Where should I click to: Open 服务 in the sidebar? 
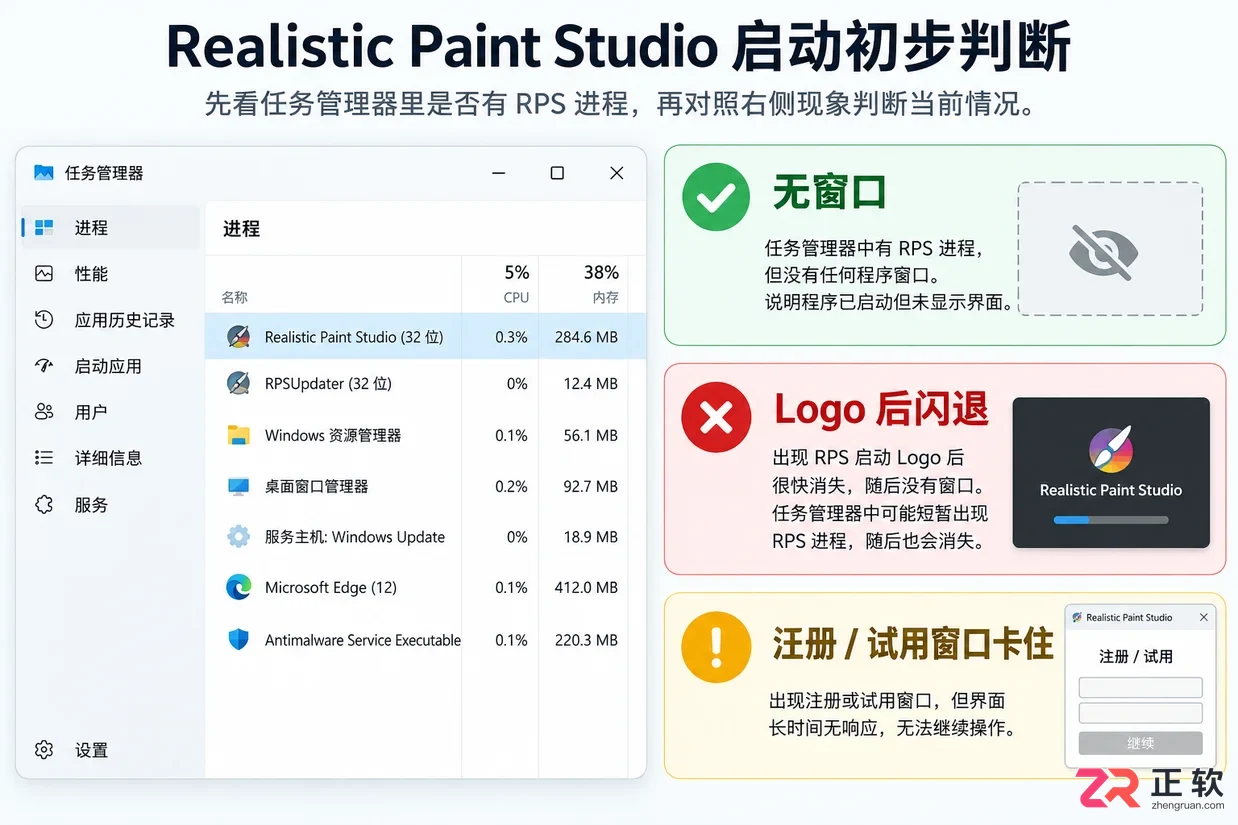tap(111, 505)
